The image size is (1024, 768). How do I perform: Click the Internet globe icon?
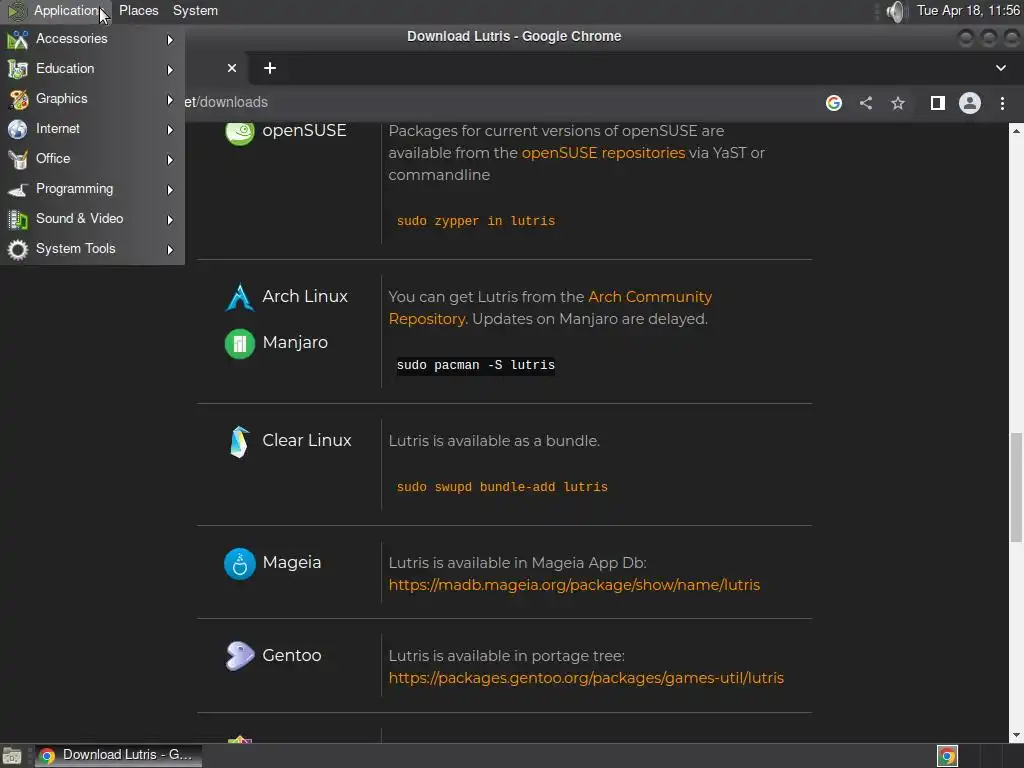click(18, 129)
